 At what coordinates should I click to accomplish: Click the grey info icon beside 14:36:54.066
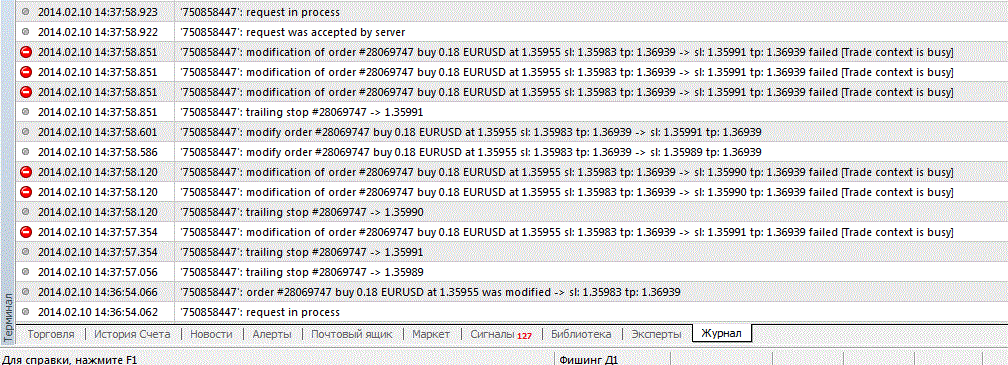[26, 291]
